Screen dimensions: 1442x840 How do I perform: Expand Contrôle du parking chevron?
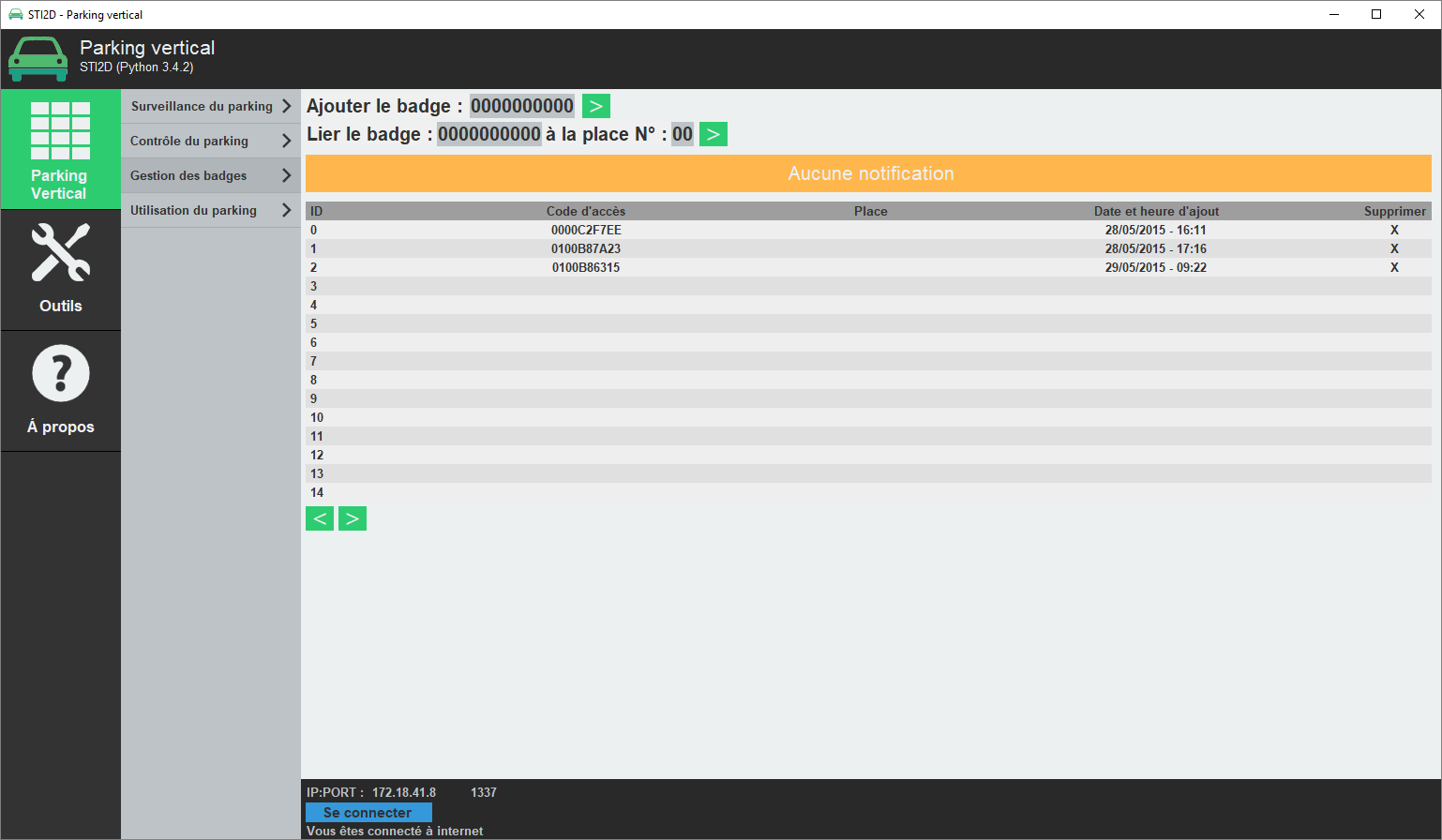coord(287,141)
